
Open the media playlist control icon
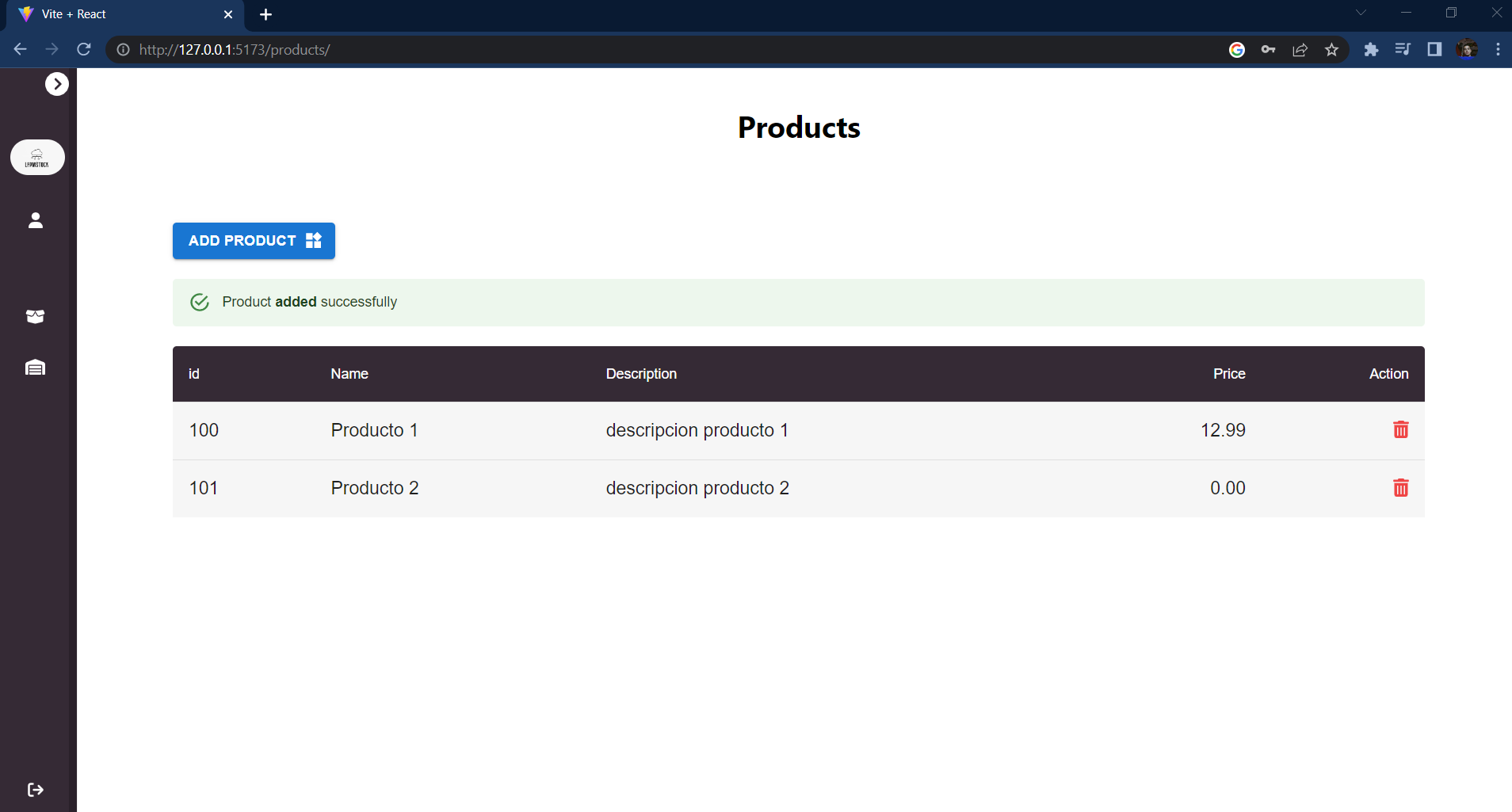1403,49
